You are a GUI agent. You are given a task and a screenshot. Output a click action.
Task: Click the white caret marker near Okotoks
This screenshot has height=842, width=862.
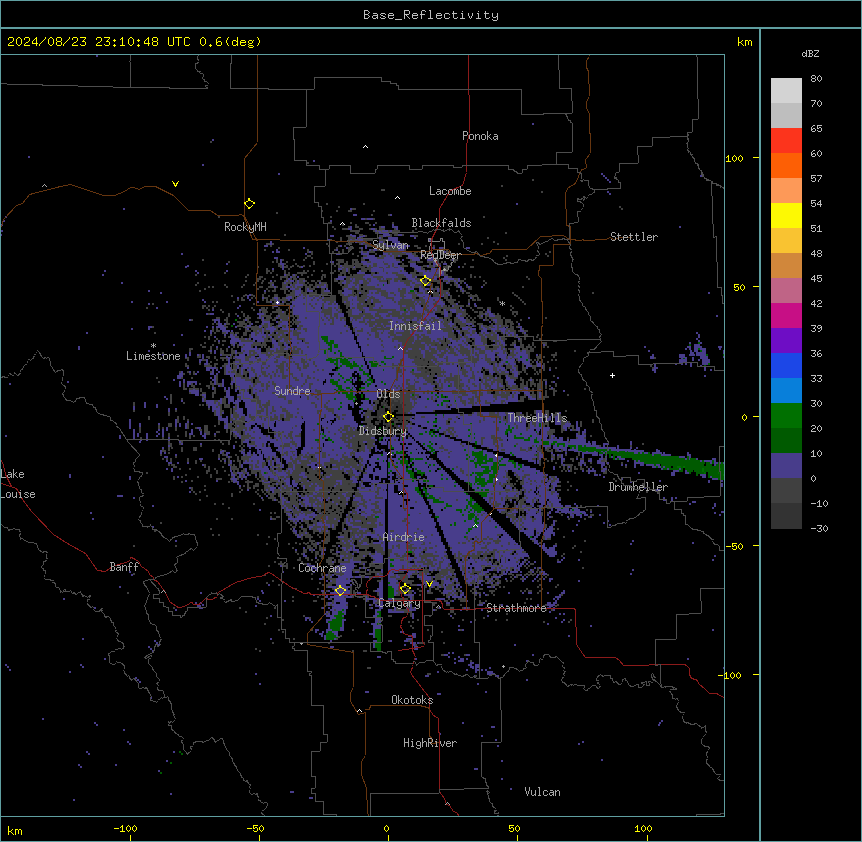pyautogui.click(x=359, y=711)
